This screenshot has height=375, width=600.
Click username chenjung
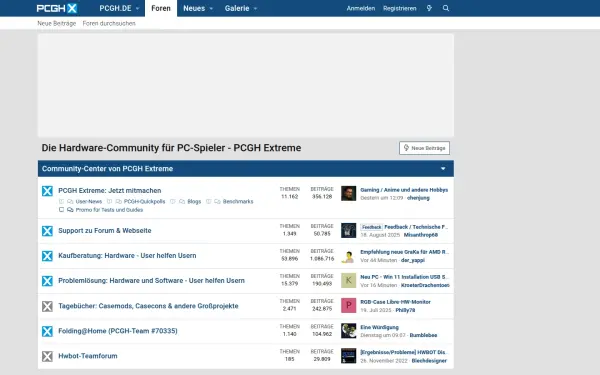[x=418, y=198]
